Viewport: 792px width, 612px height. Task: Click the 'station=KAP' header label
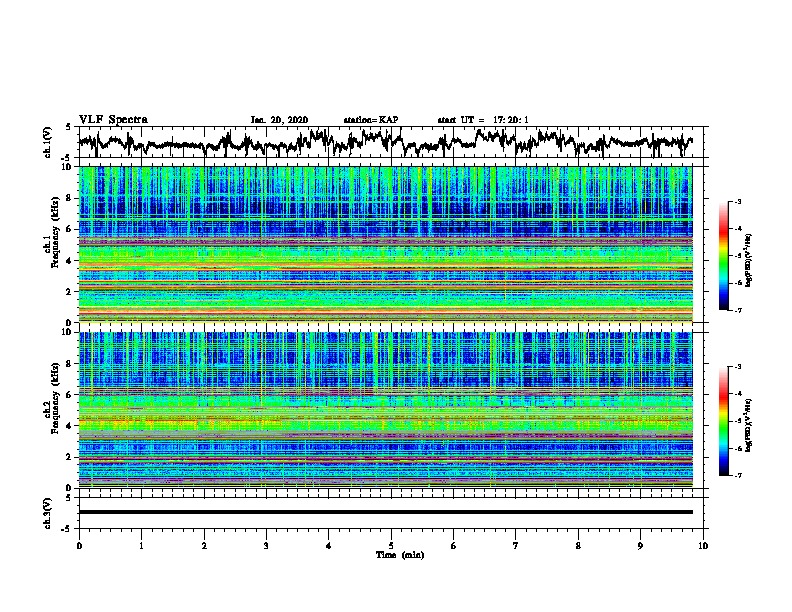coord(371,120)
